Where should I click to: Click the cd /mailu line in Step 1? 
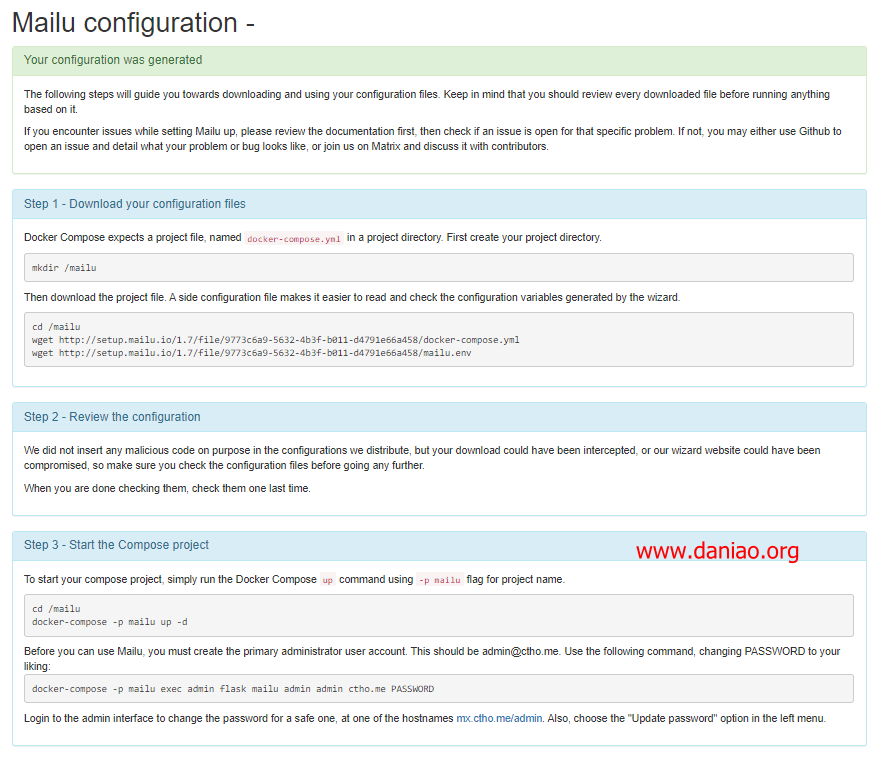(56, 327)
